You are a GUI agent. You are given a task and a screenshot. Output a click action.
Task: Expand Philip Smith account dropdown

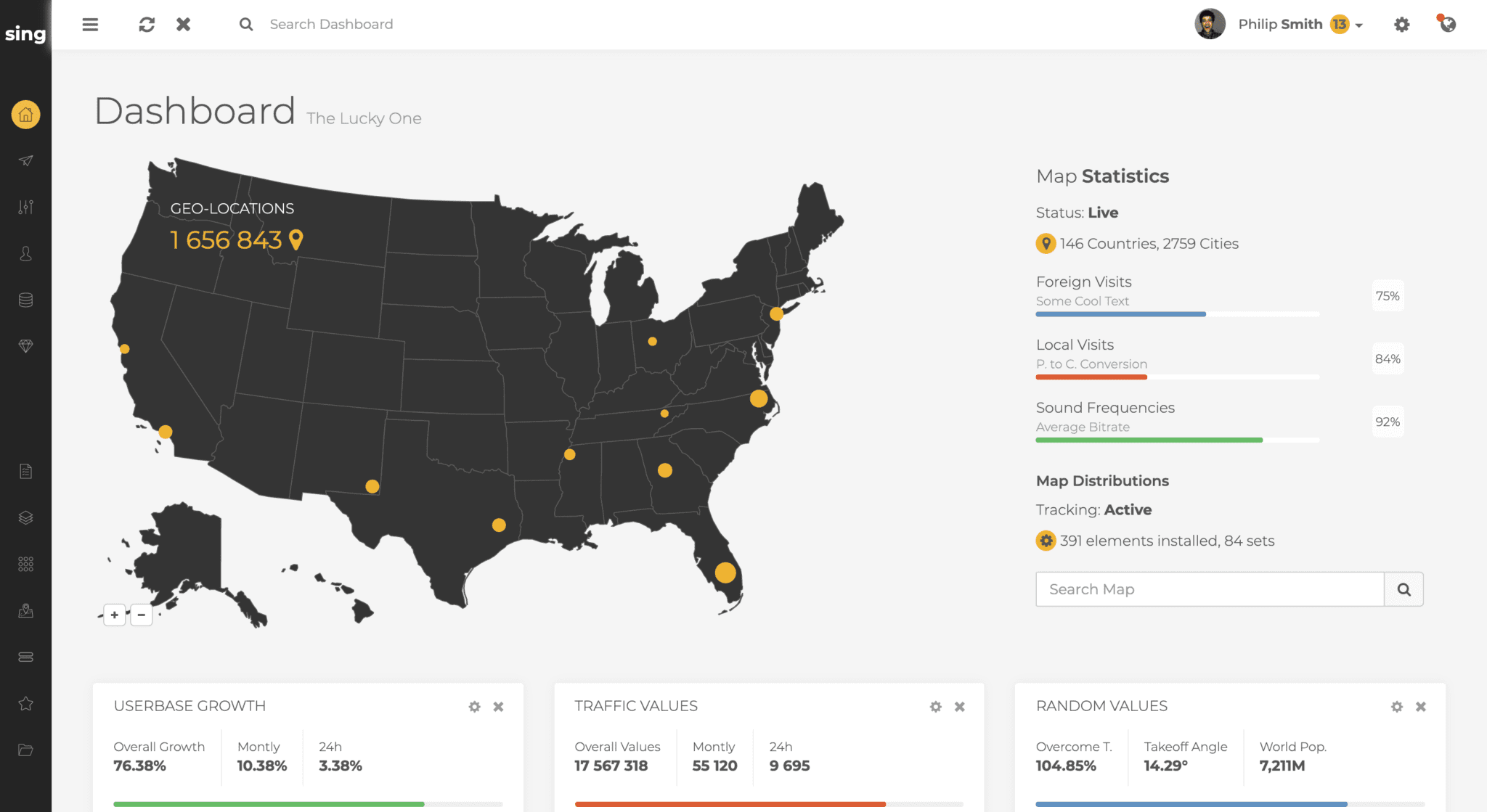click(x=1358, y=25)
